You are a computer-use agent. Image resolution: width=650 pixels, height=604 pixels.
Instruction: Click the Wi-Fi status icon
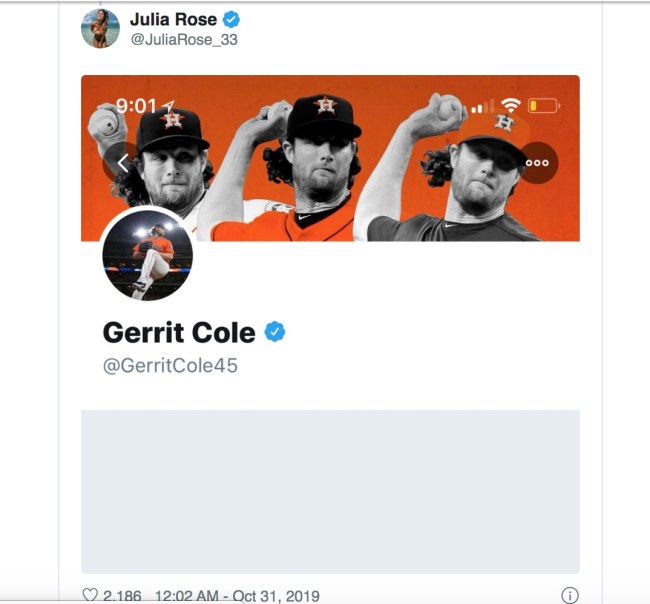tap(511, 105)
